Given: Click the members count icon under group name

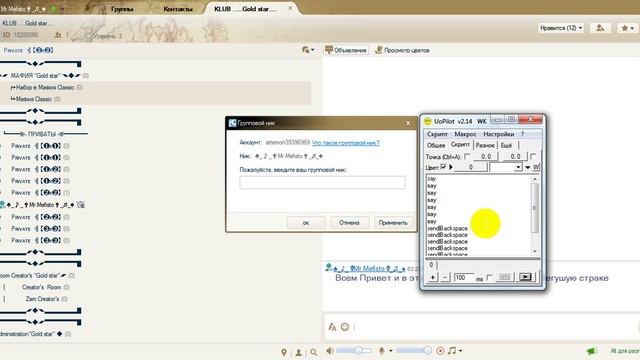Looking at the screenshot, I should tap(58, 35).
